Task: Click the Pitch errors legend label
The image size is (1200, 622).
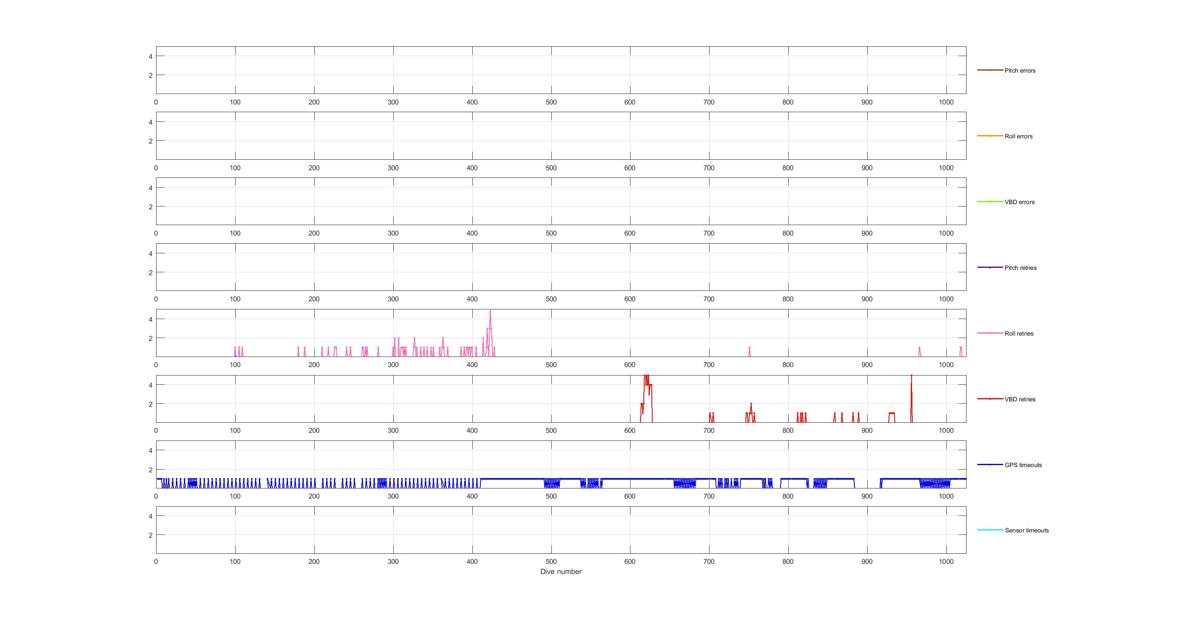Action: coord(1021,71)
